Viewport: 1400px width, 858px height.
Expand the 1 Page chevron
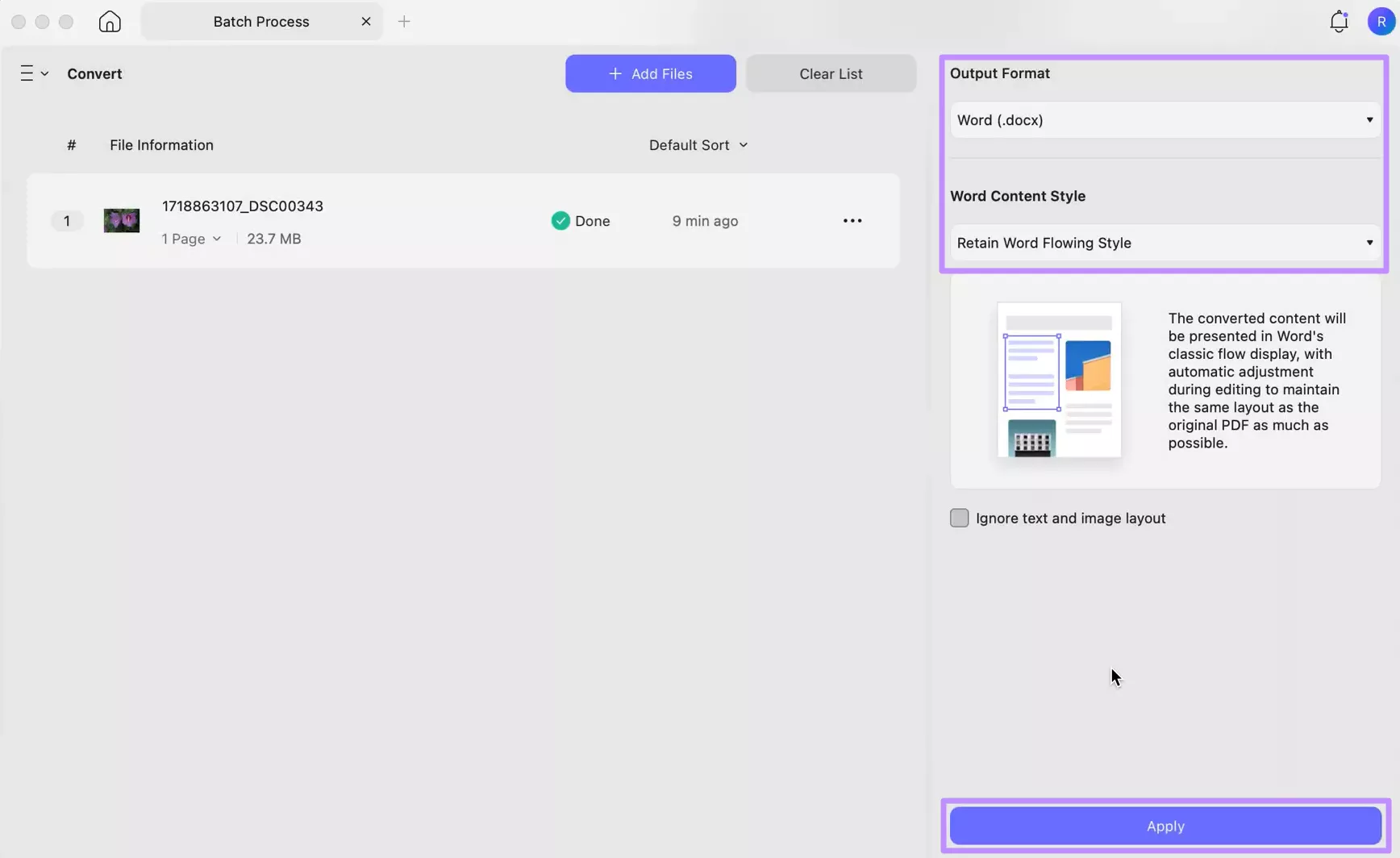[217, 239]
